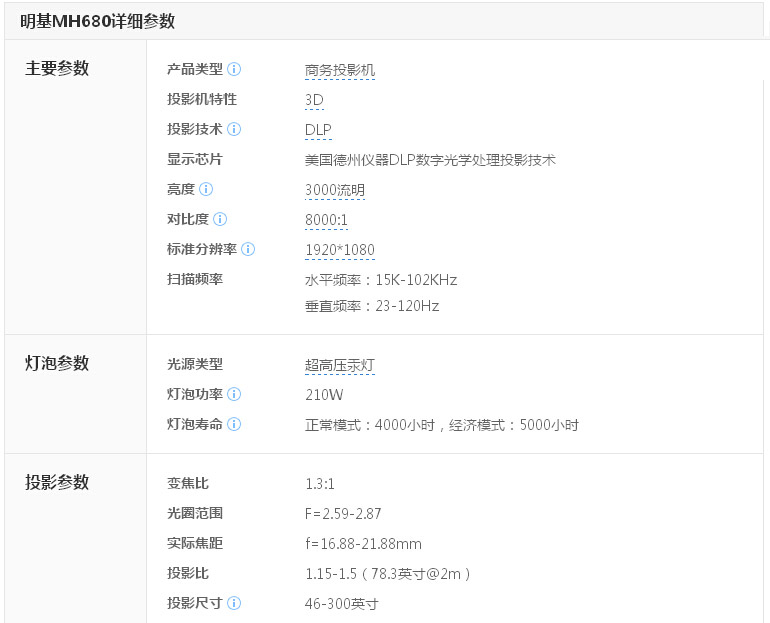Image resolution: width=770 pixels, height=623 pixels.
Task: Select the 灯泡功率 label
Action: (x=195, y=394)
